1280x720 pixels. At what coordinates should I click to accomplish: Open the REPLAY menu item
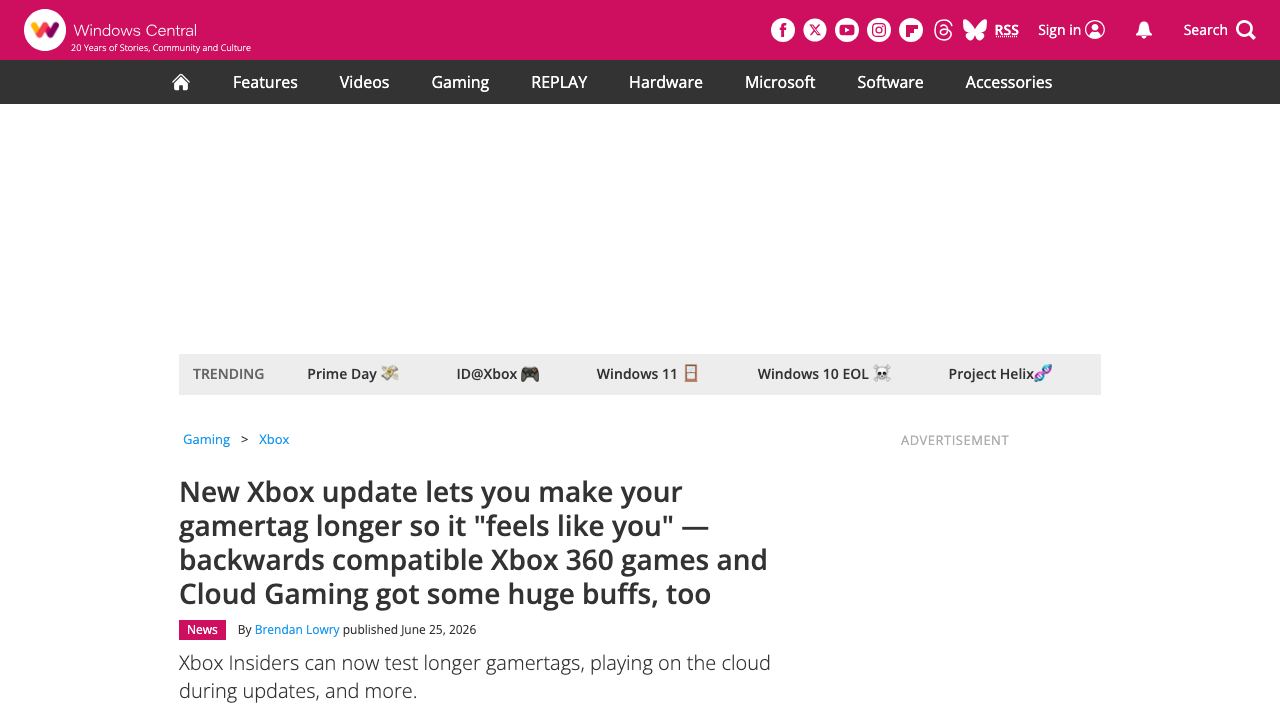pos(559,82)
